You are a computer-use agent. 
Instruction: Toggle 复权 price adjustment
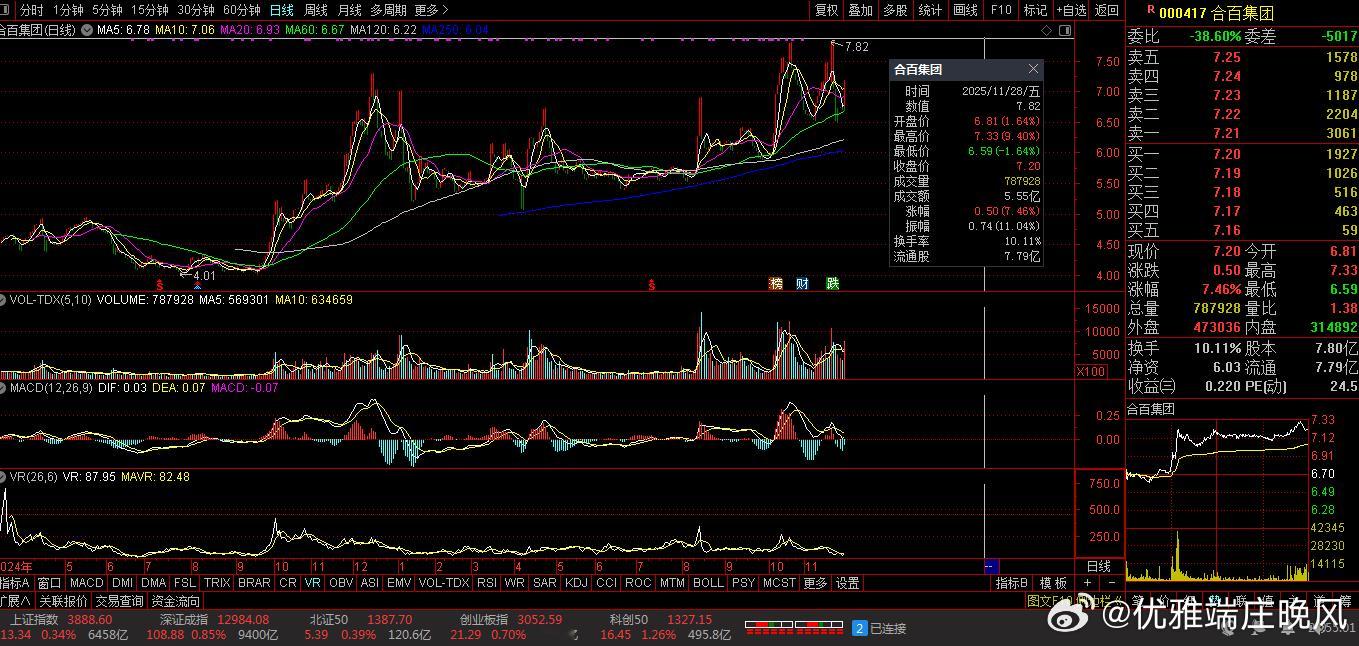pyautogui.click(x=826, y=10)
